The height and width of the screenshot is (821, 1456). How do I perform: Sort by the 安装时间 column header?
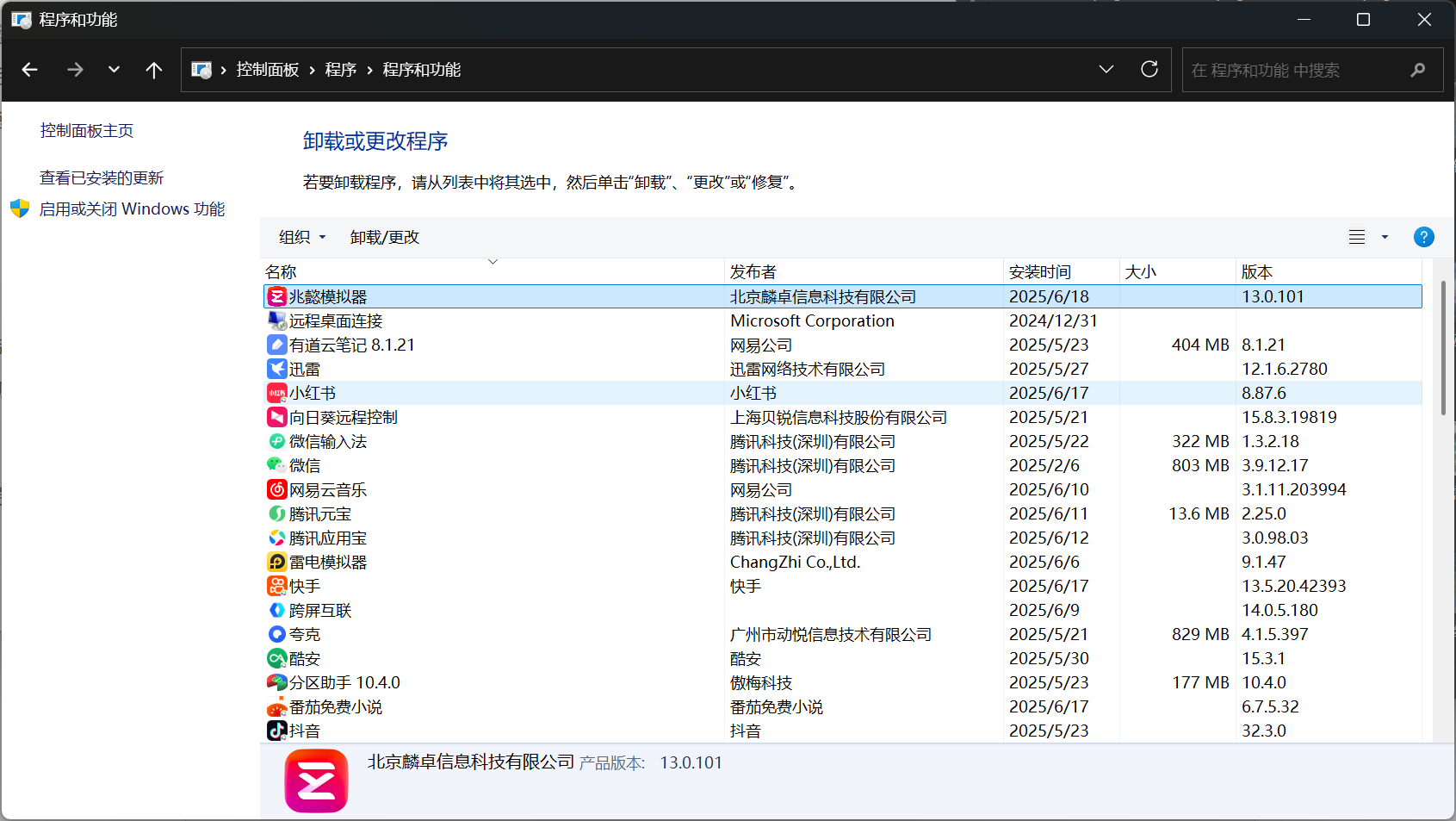click(1061, 271)
